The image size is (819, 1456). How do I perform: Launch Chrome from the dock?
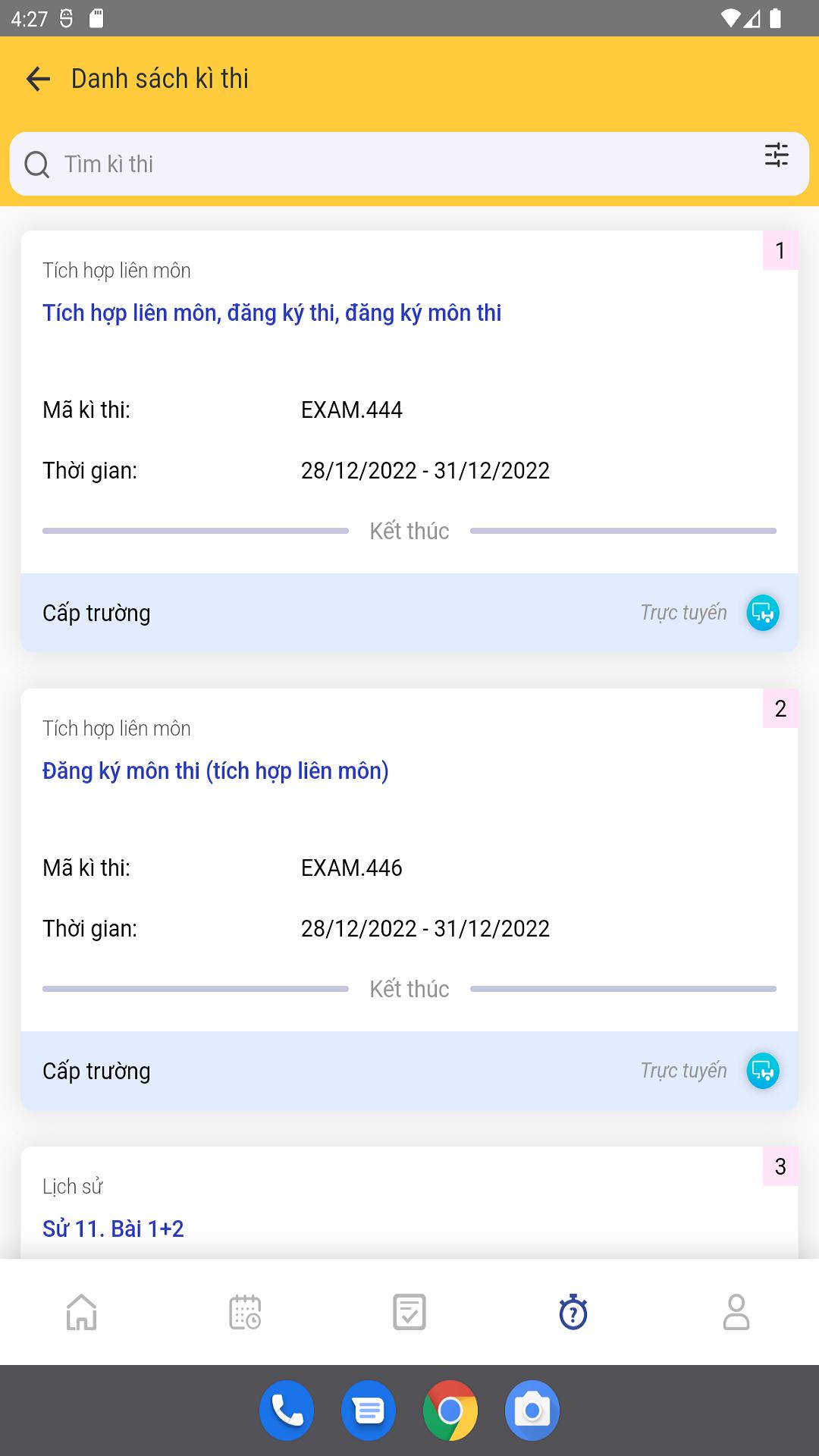pyautogui.click(x=450, y=1410)
